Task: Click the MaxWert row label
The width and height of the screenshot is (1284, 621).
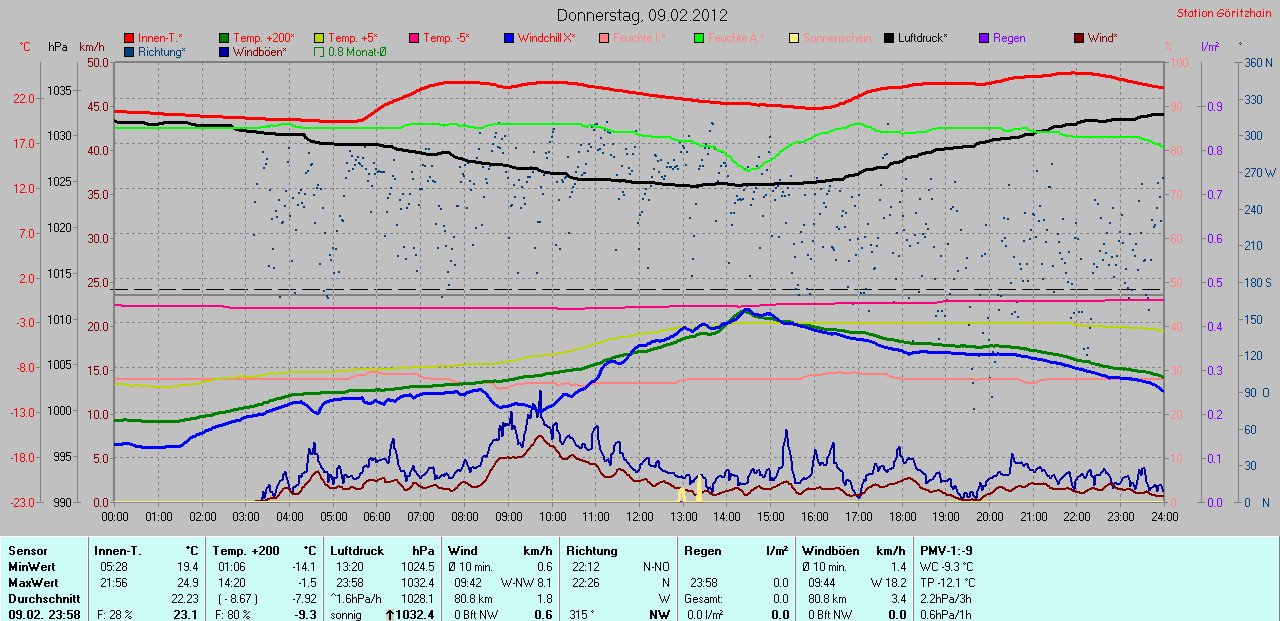Action: tap(33, 583)
